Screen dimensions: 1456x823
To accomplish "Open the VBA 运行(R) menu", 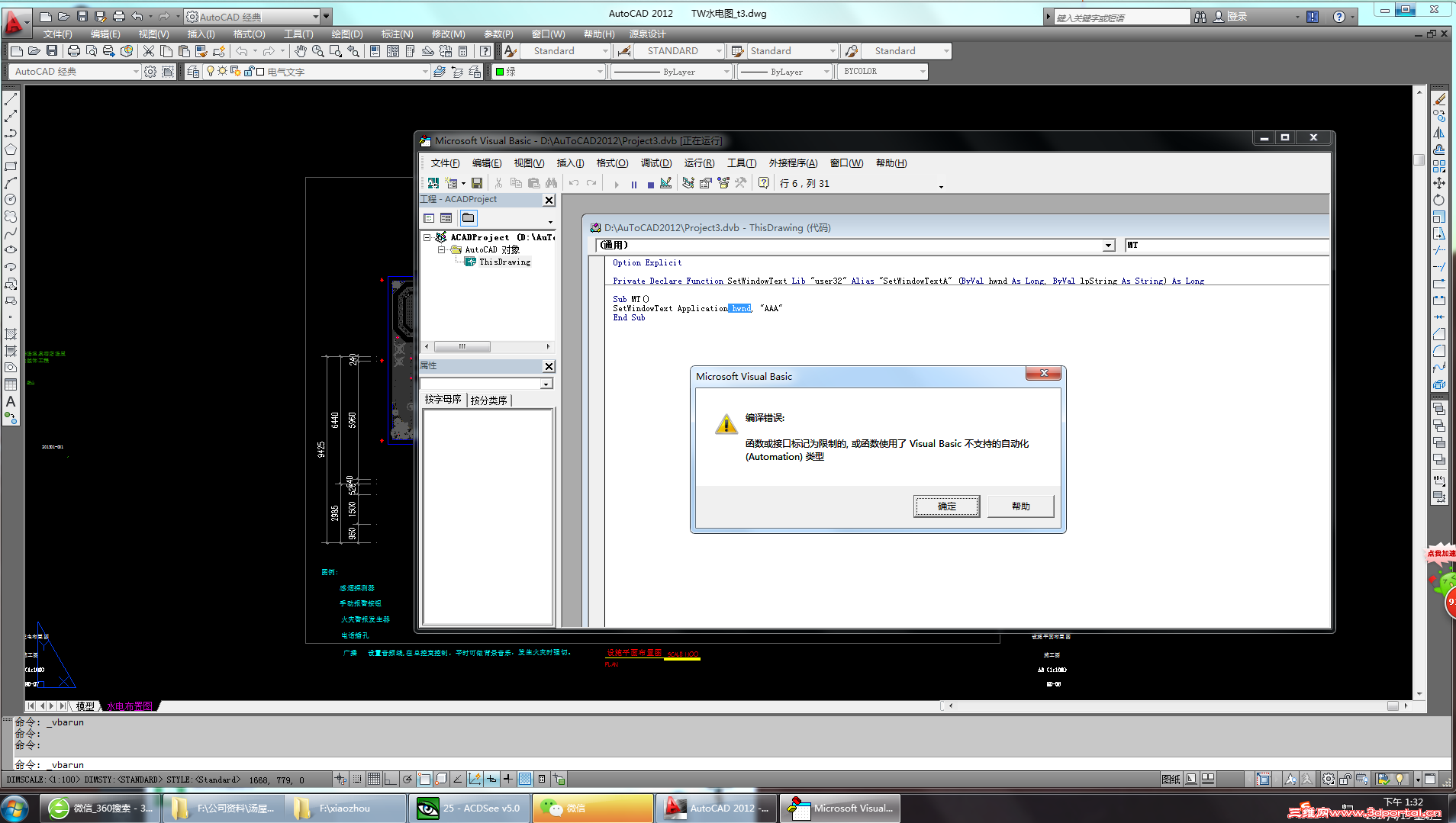I will pyautogui.click(x=700, y=163).
